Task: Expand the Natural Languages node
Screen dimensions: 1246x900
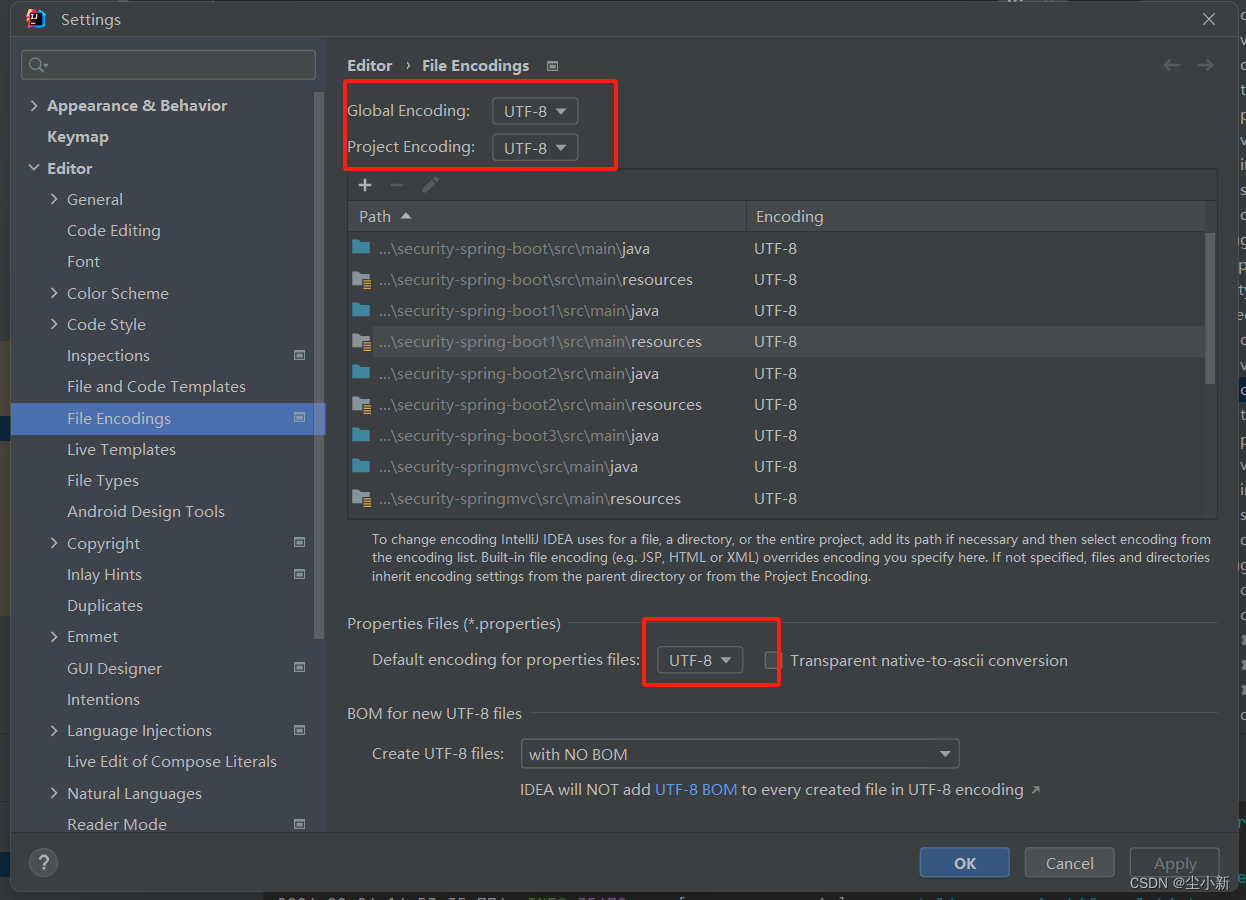Action: 54,793
